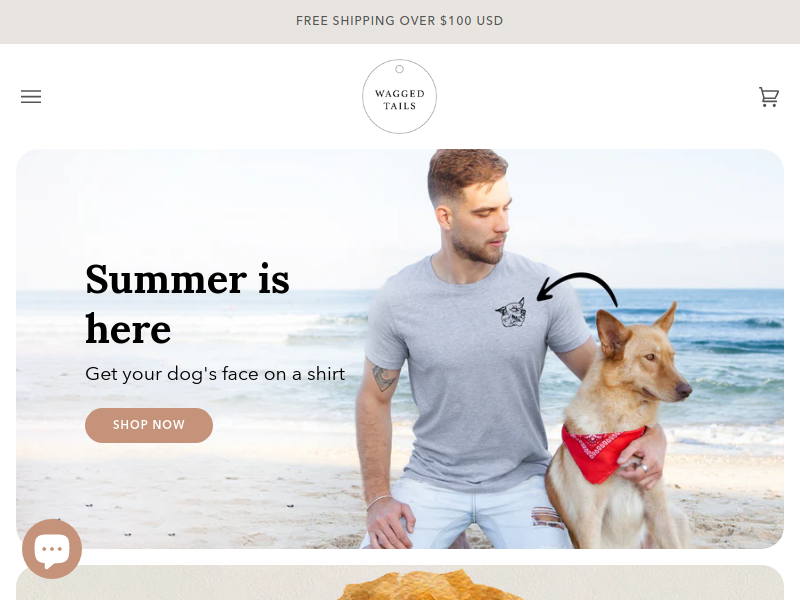Click the tattoo on the man's arm

(x=385, y=378)
